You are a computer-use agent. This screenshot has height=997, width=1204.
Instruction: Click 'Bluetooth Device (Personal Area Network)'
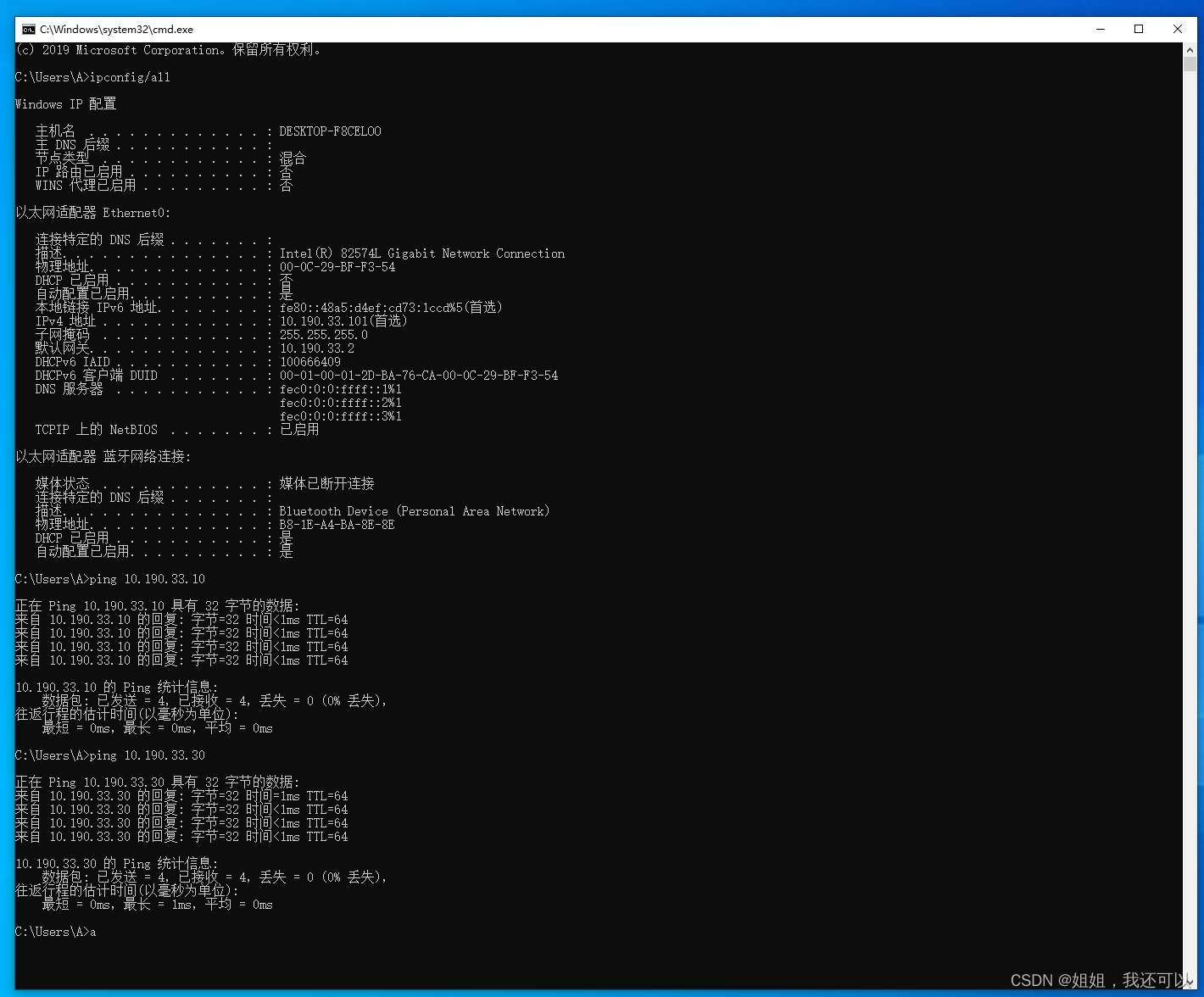415,511
